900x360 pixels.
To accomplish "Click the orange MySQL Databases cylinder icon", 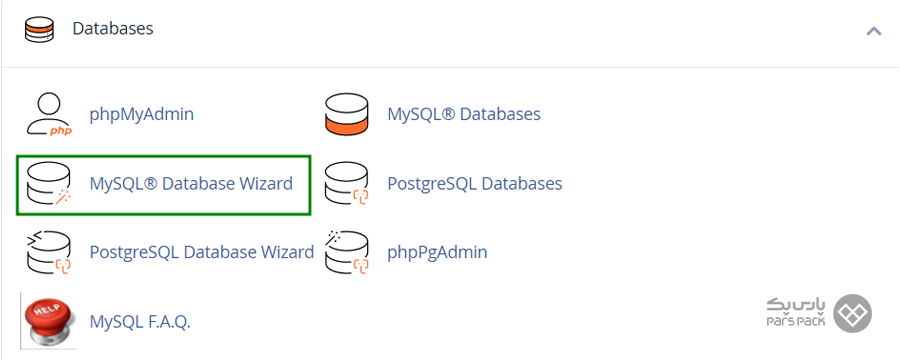I will click(346, 114).
